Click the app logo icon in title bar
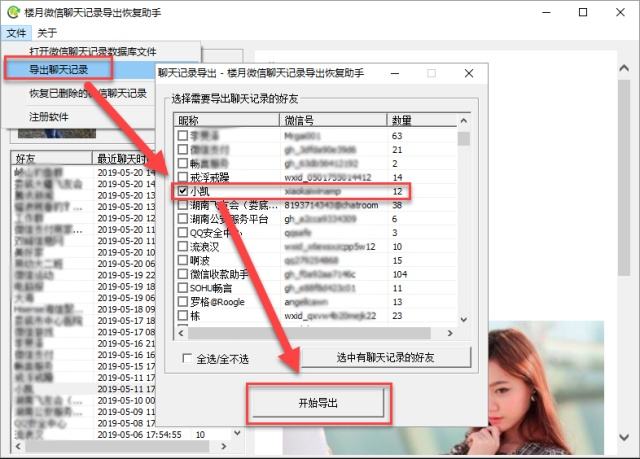The width and height of the screenshot is (640, 459). (x=13, y=12)
